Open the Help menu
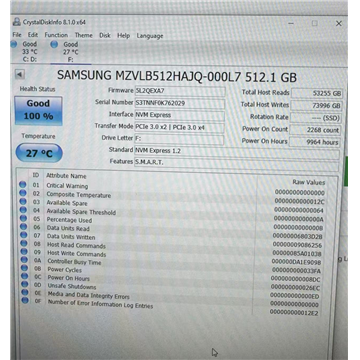Viewport: 360px width, 360px height. tap(123, 35)
